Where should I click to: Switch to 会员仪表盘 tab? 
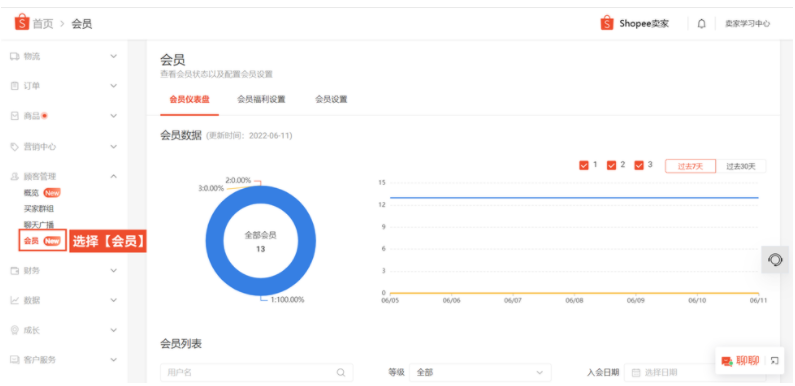189,99
